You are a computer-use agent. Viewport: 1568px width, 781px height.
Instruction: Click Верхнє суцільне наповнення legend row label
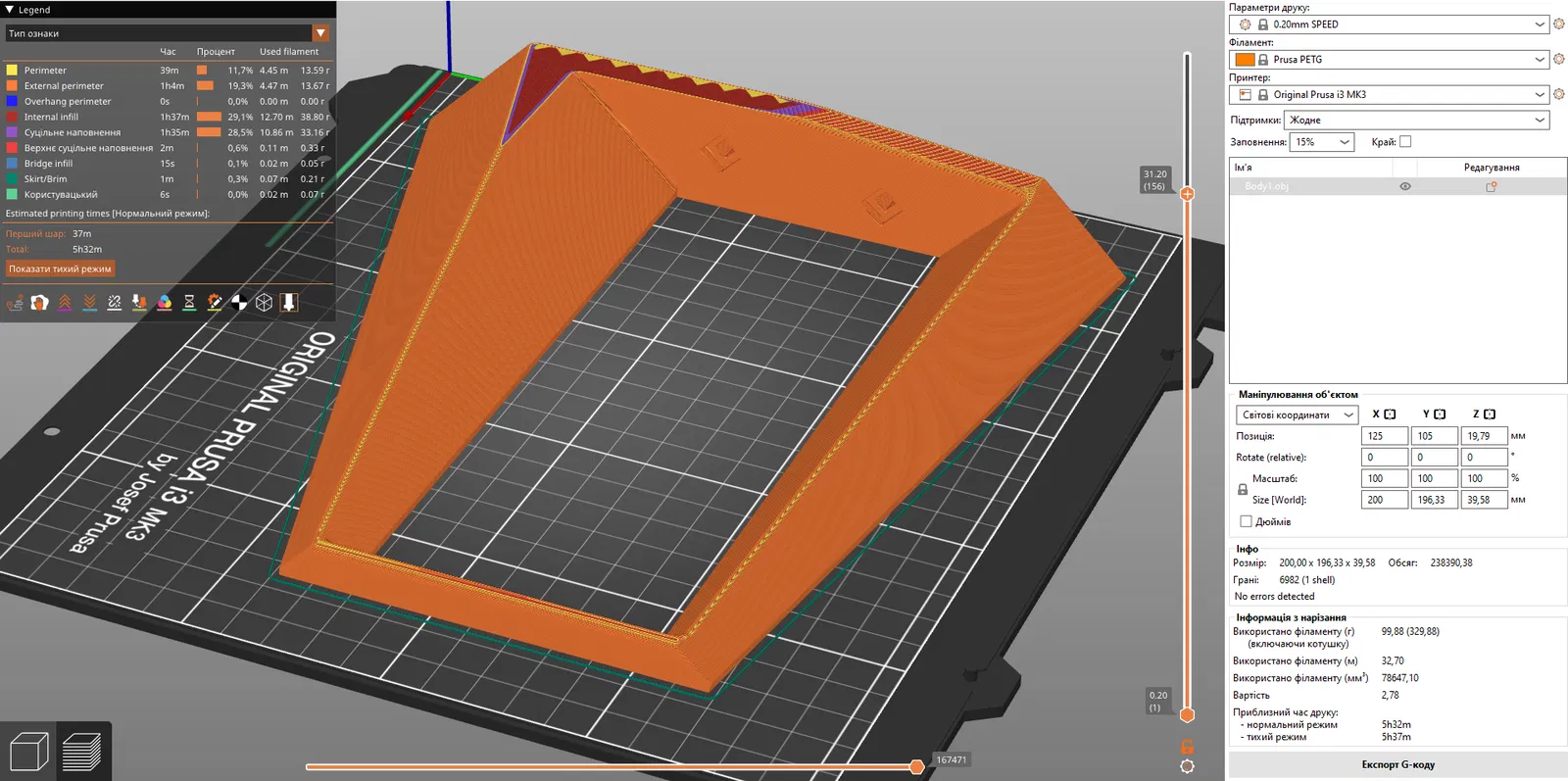pyautogui.click(x=88, y=148)
